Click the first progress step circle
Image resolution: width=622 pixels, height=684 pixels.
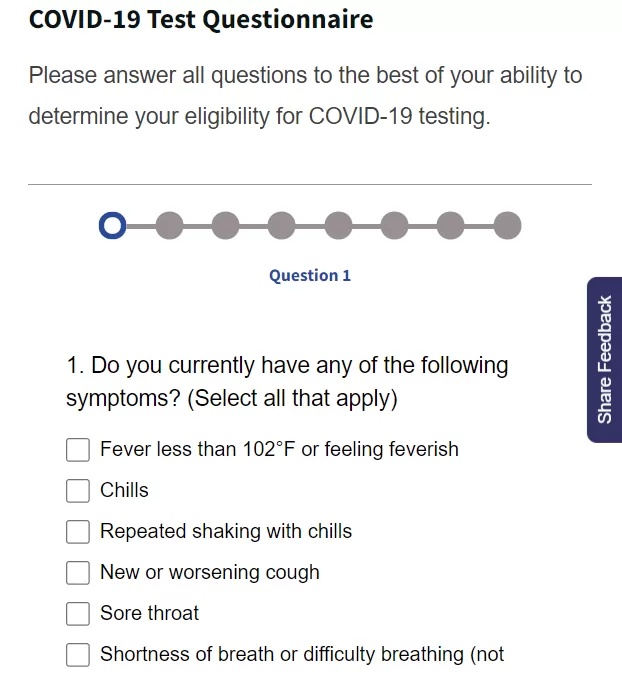[113, 226]
